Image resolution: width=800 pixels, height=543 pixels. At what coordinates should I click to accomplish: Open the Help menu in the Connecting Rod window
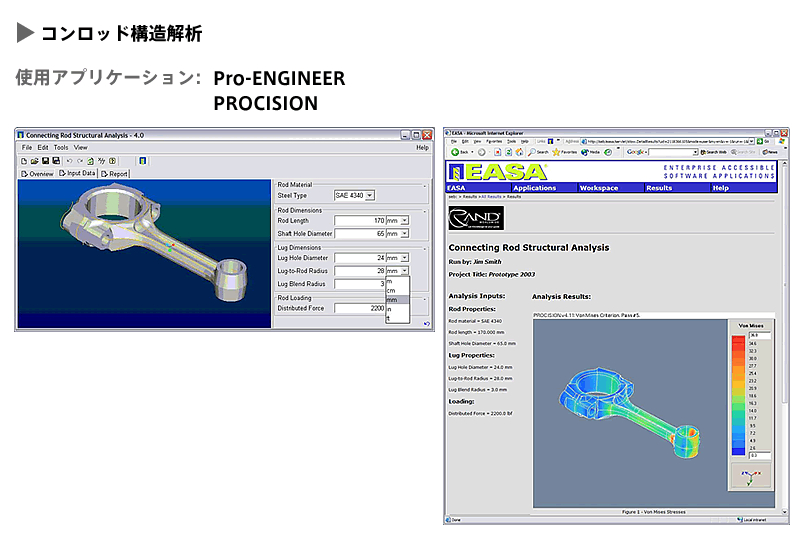(x=422, y=147)
